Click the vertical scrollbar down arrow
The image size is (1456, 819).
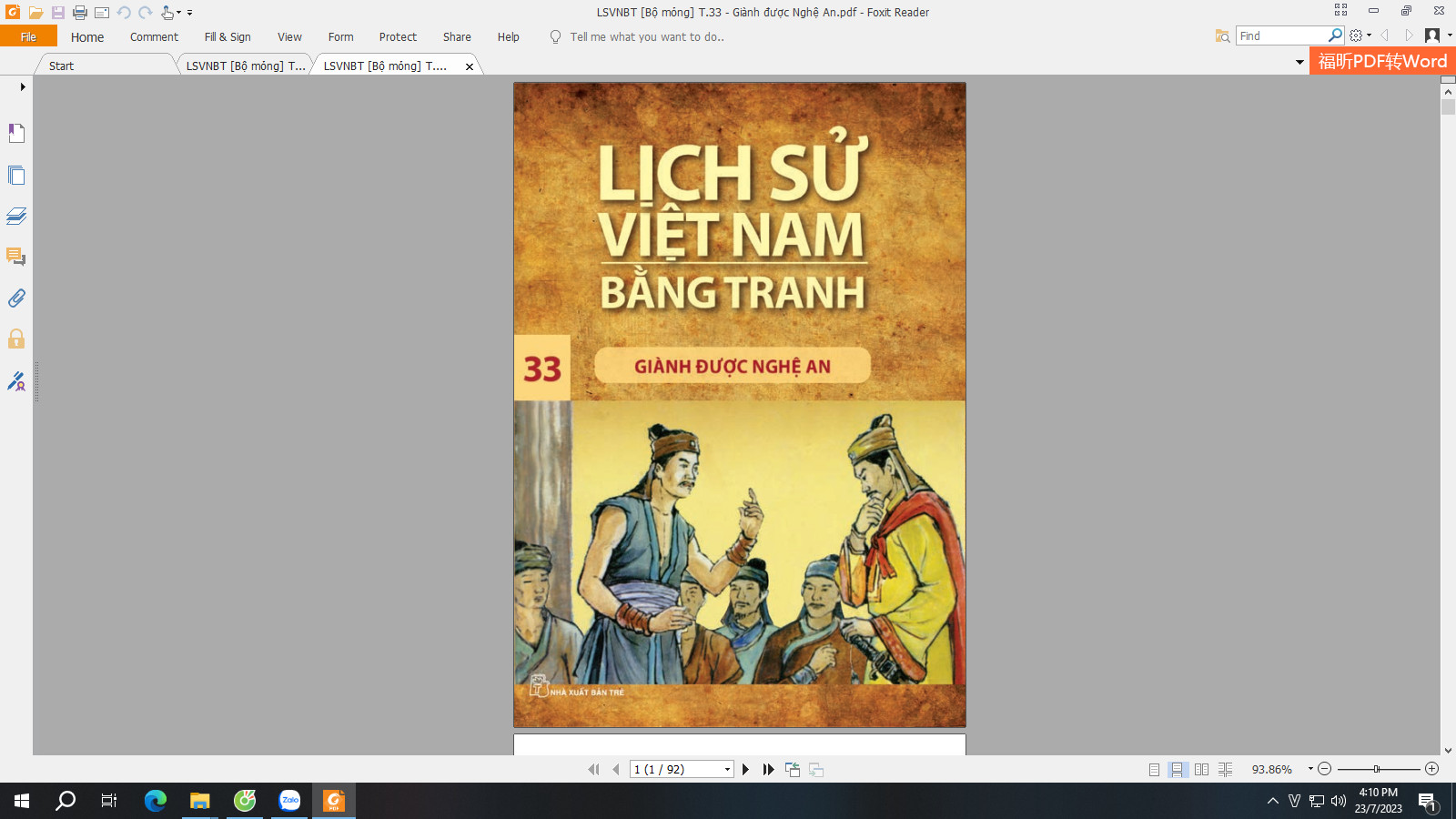pos(1448,750)
